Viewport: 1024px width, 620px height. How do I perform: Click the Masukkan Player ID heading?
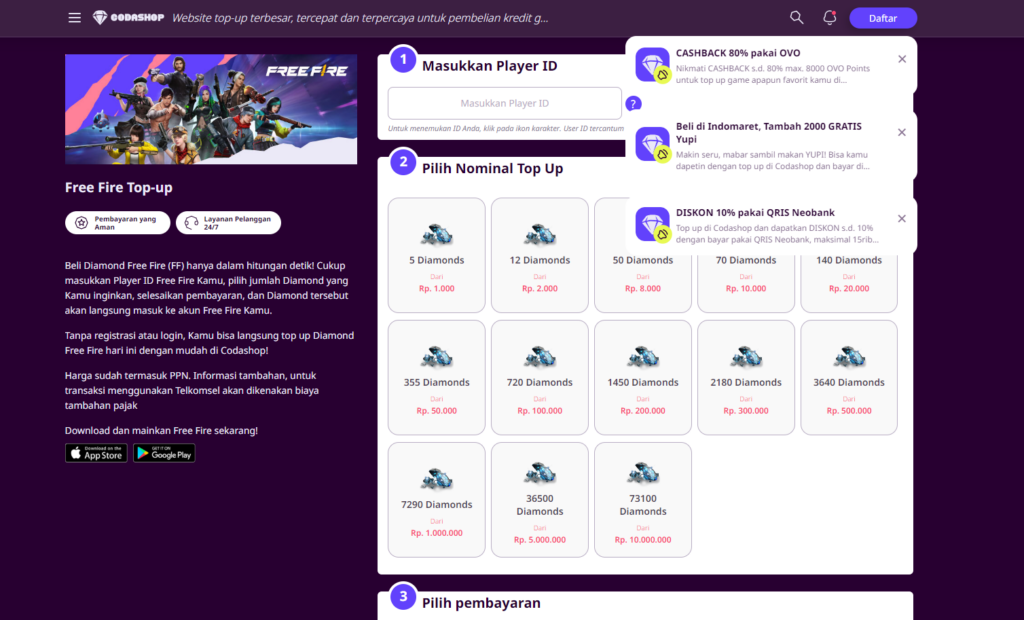[490, 66]
